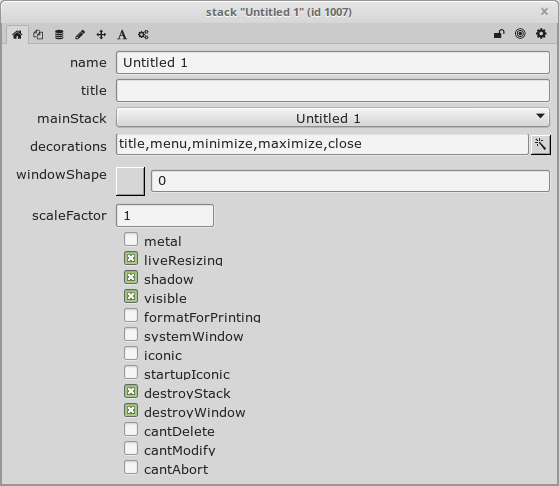Open the inspector settings gear icon
Screen dimensions: 559x486
(x=541, y=34)
